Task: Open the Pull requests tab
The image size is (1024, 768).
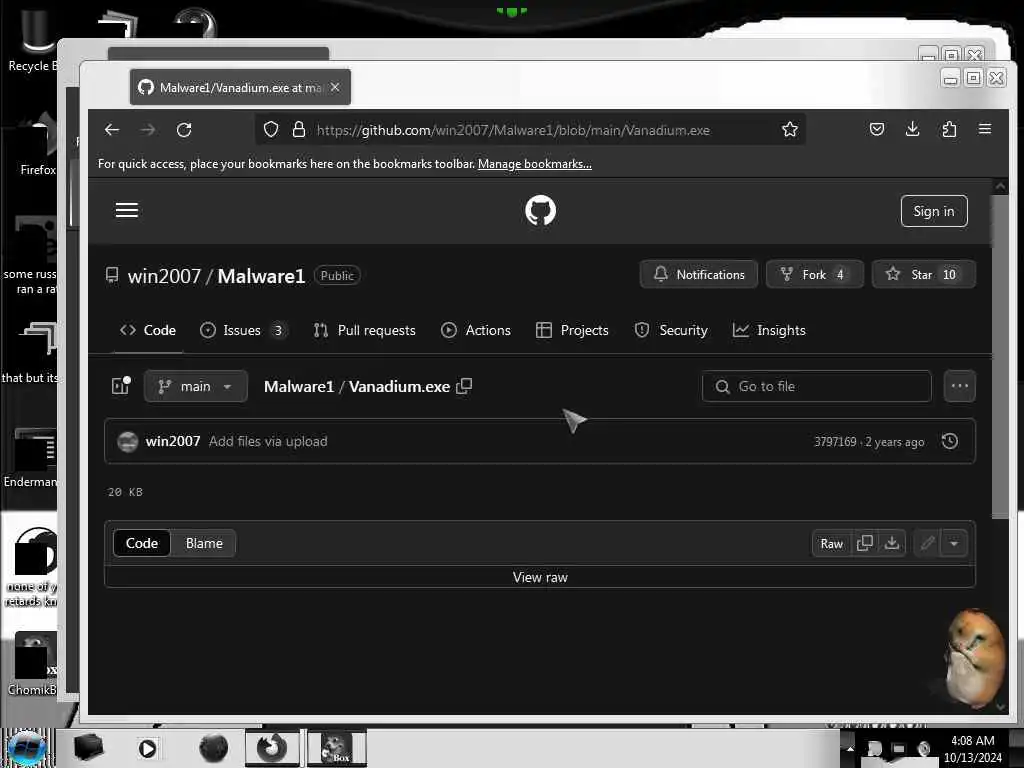Action: (x=364, y=330)
